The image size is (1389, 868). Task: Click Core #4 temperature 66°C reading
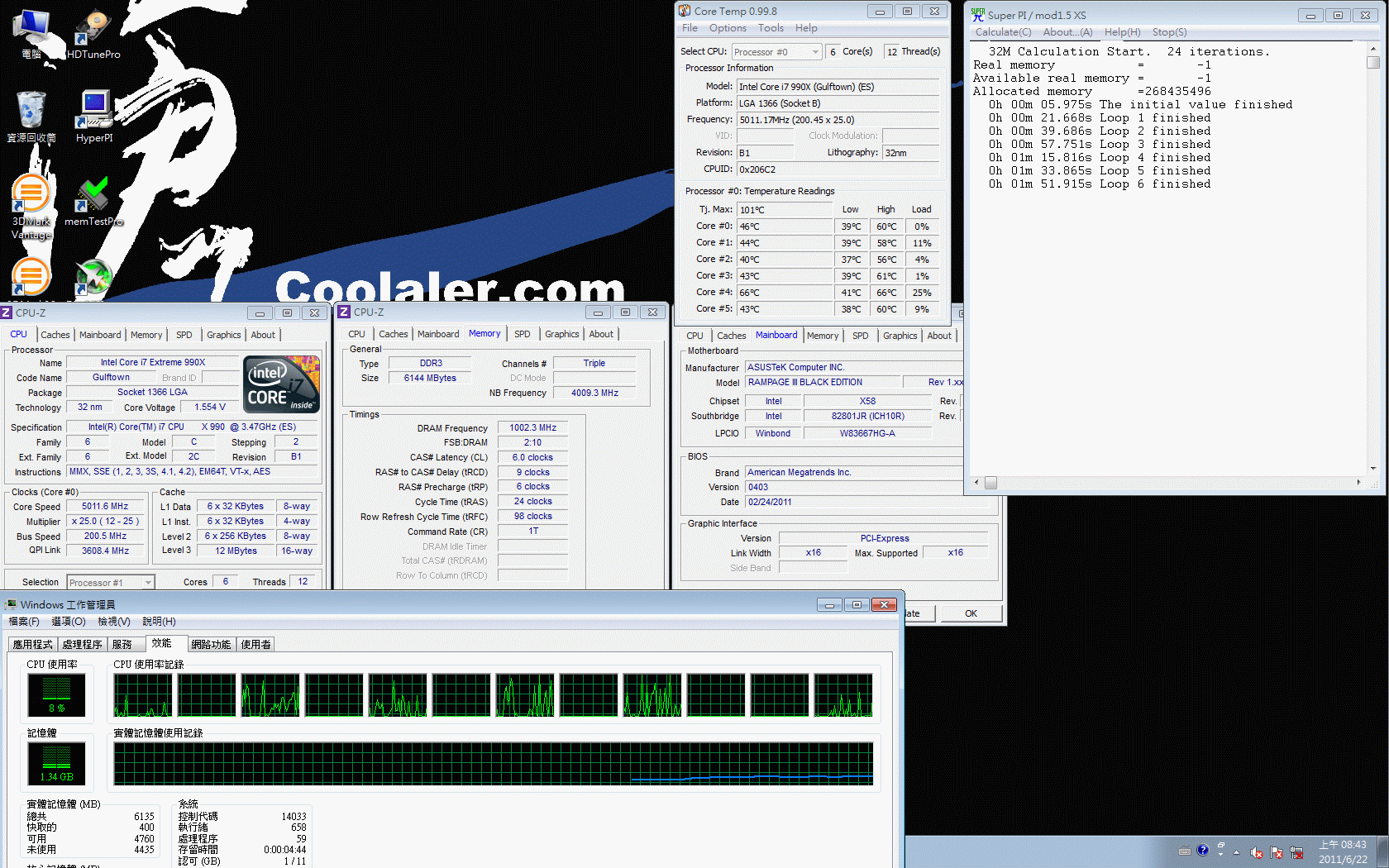pyautogui.click(x=785, y=292)
